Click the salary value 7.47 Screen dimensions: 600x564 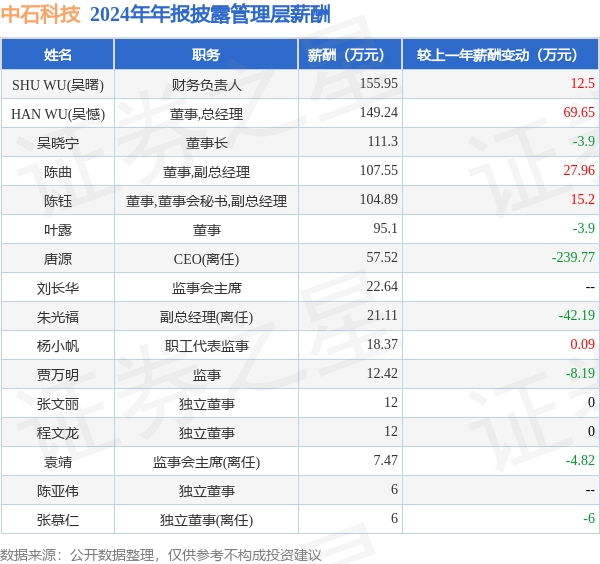coord(385,460)
